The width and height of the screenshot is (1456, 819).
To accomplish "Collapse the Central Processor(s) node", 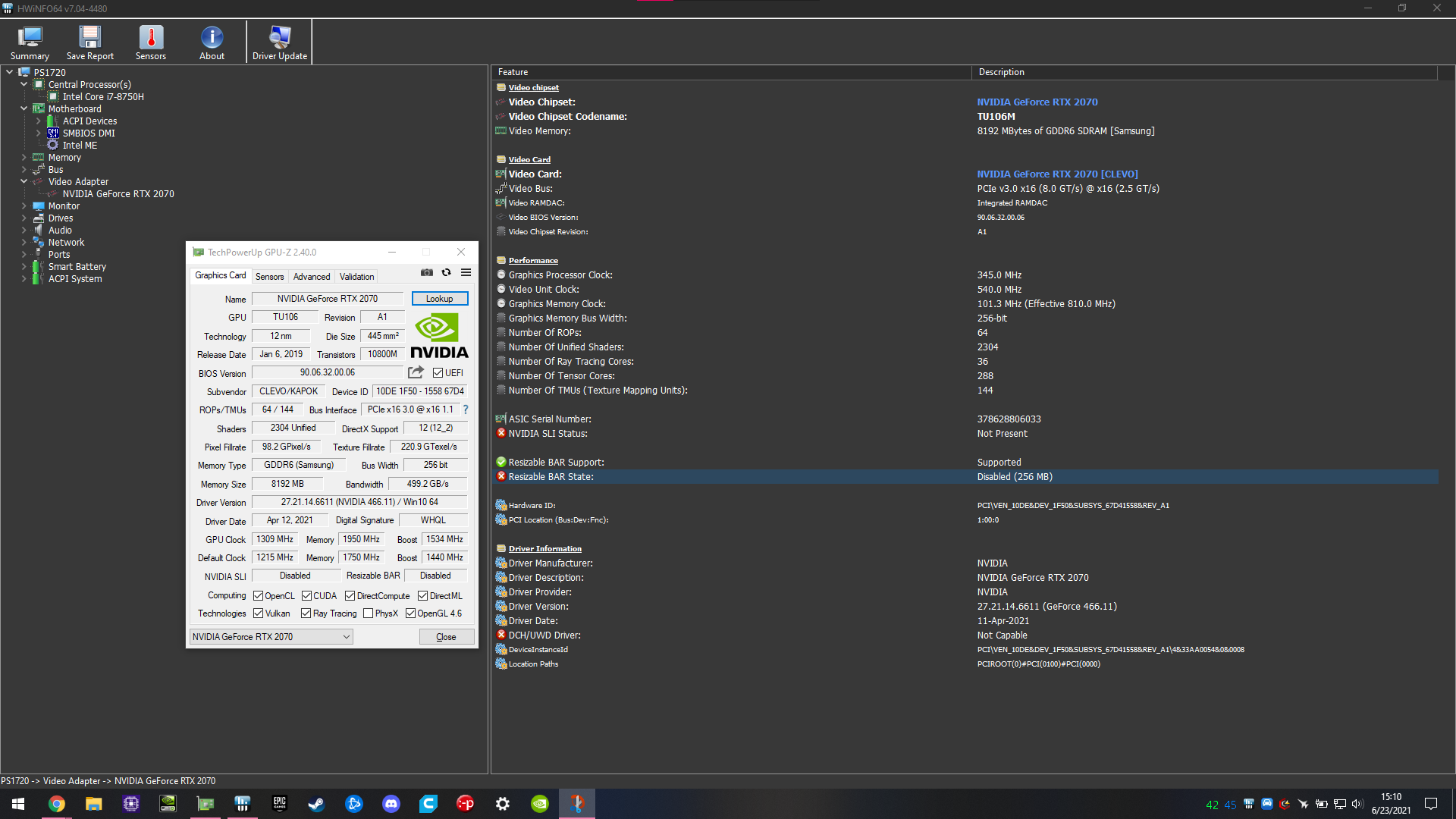I will click(24, 84).
